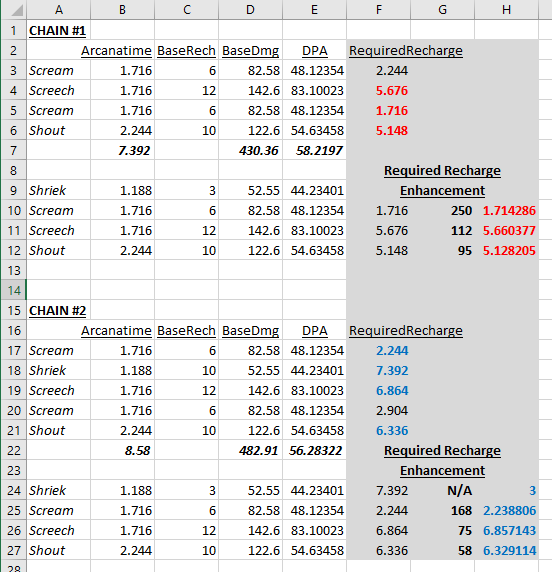
Task: Select column A header
Action: pyautogui.click(x=59, y=9)
